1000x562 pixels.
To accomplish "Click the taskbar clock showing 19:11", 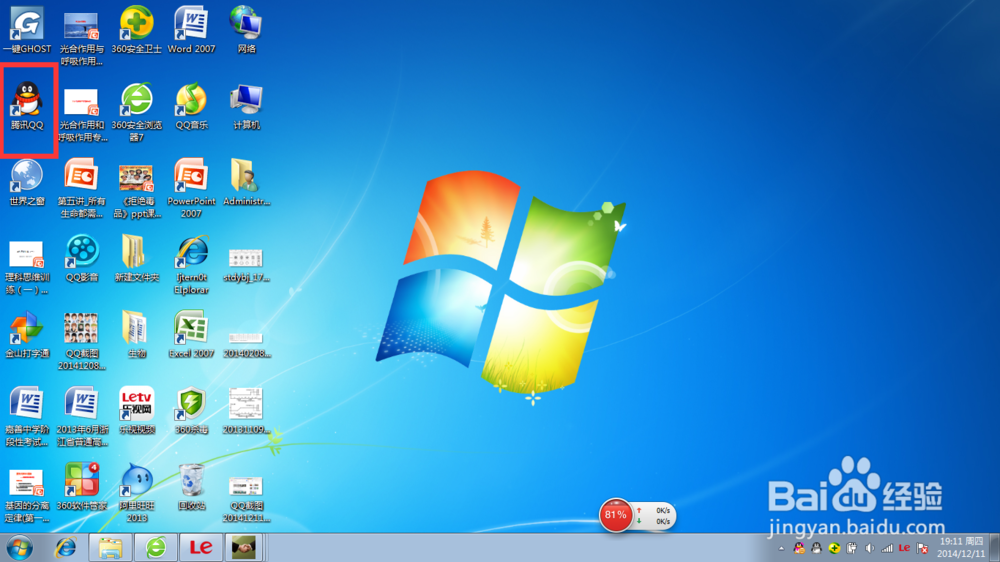I will pyautogui.click(x=960, y=548).
